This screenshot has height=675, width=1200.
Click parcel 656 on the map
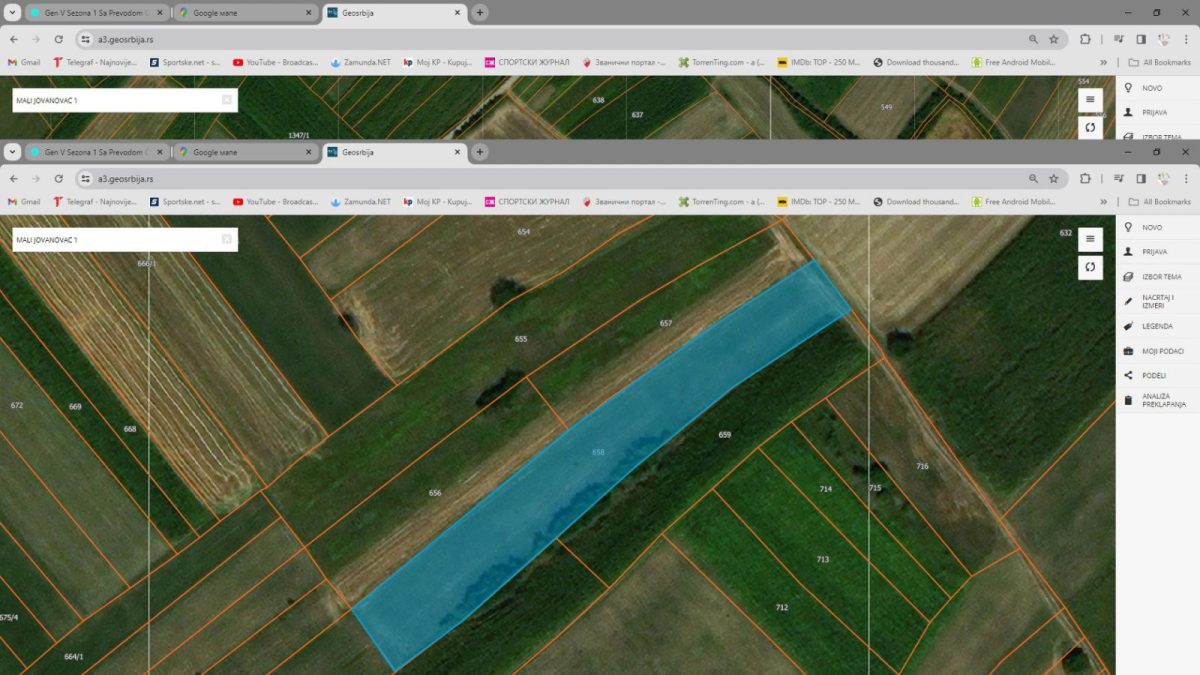pos(435,493)
